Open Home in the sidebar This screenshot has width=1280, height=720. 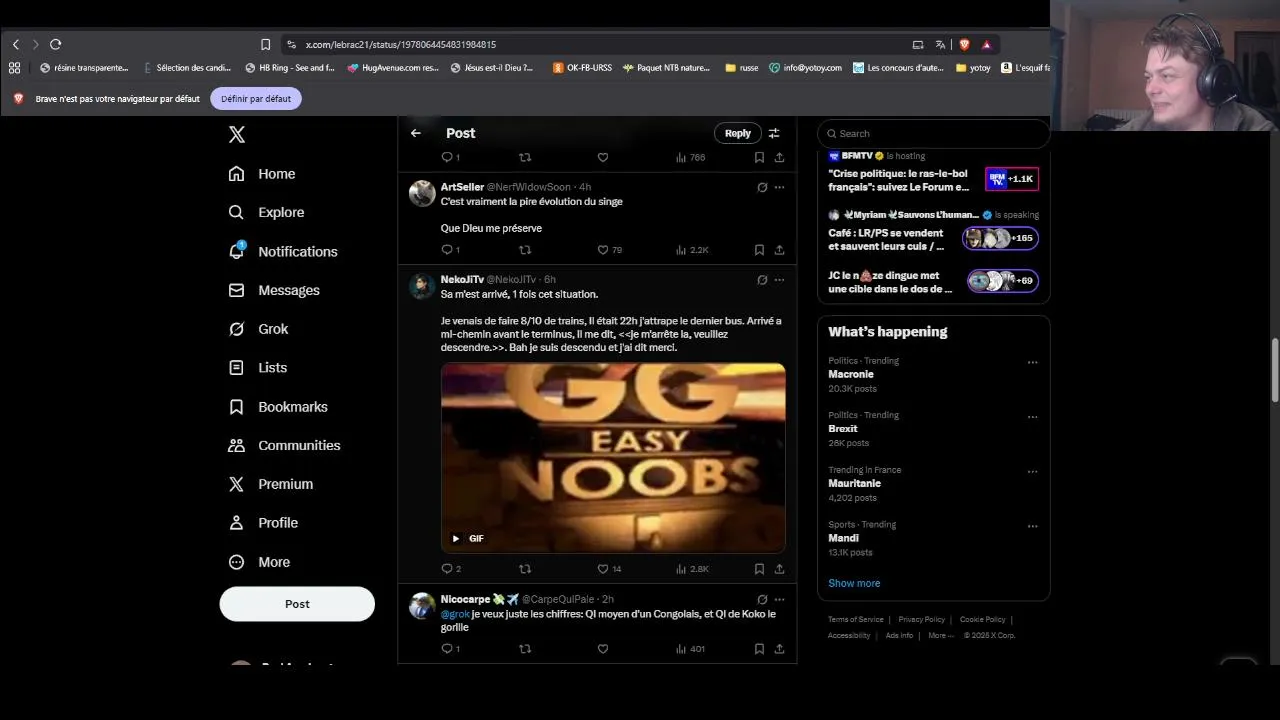(x=262, y=174)
